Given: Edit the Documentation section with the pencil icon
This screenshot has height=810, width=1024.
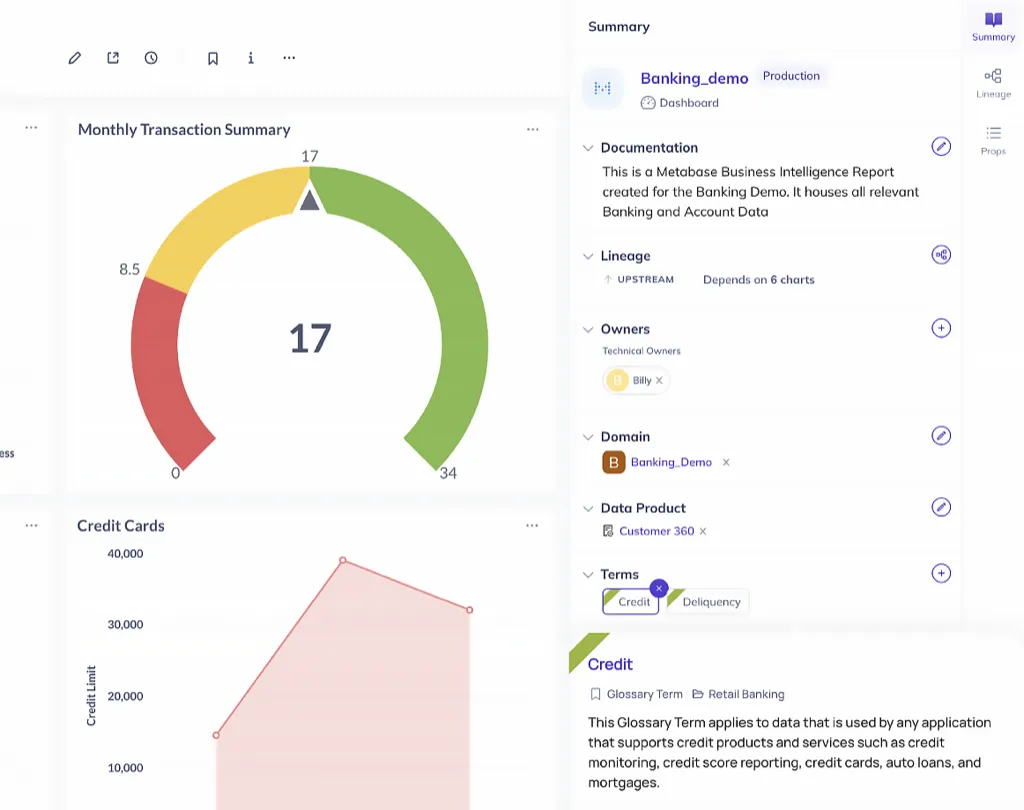Looking at the screenshot, I should [940, 147].
